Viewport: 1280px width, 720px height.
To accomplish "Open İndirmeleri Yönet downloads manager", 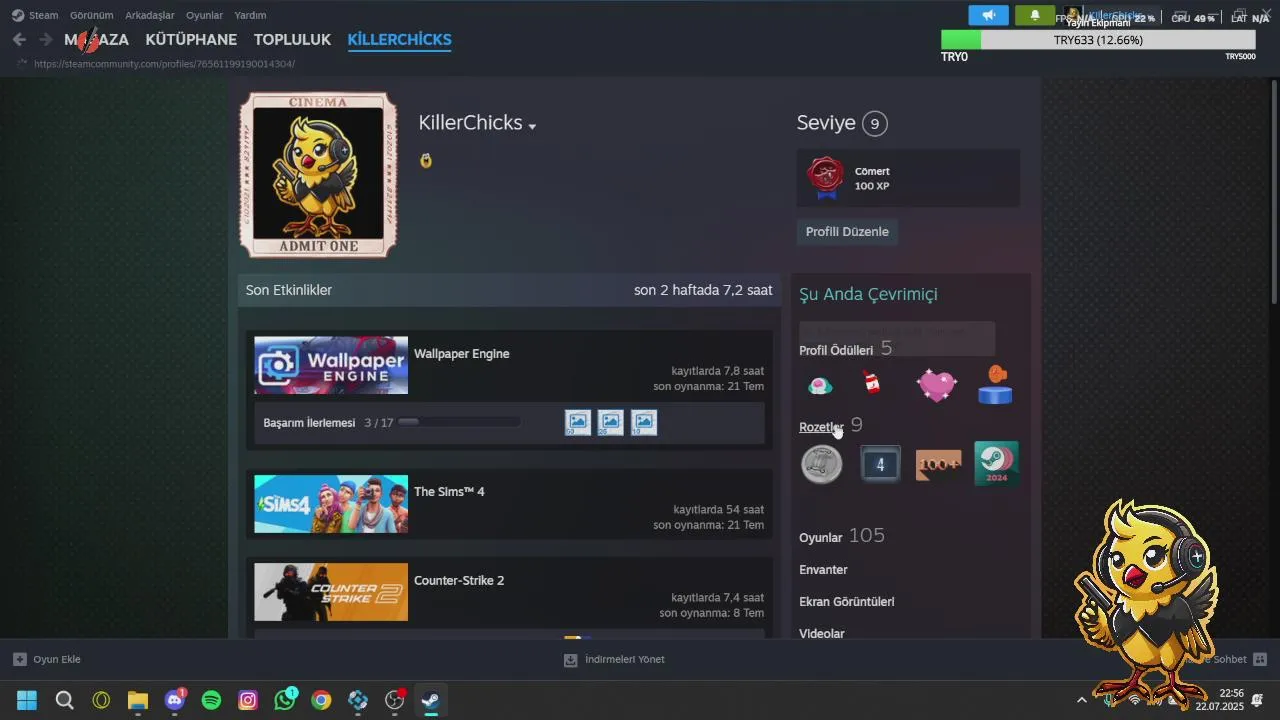I will 614,660.
